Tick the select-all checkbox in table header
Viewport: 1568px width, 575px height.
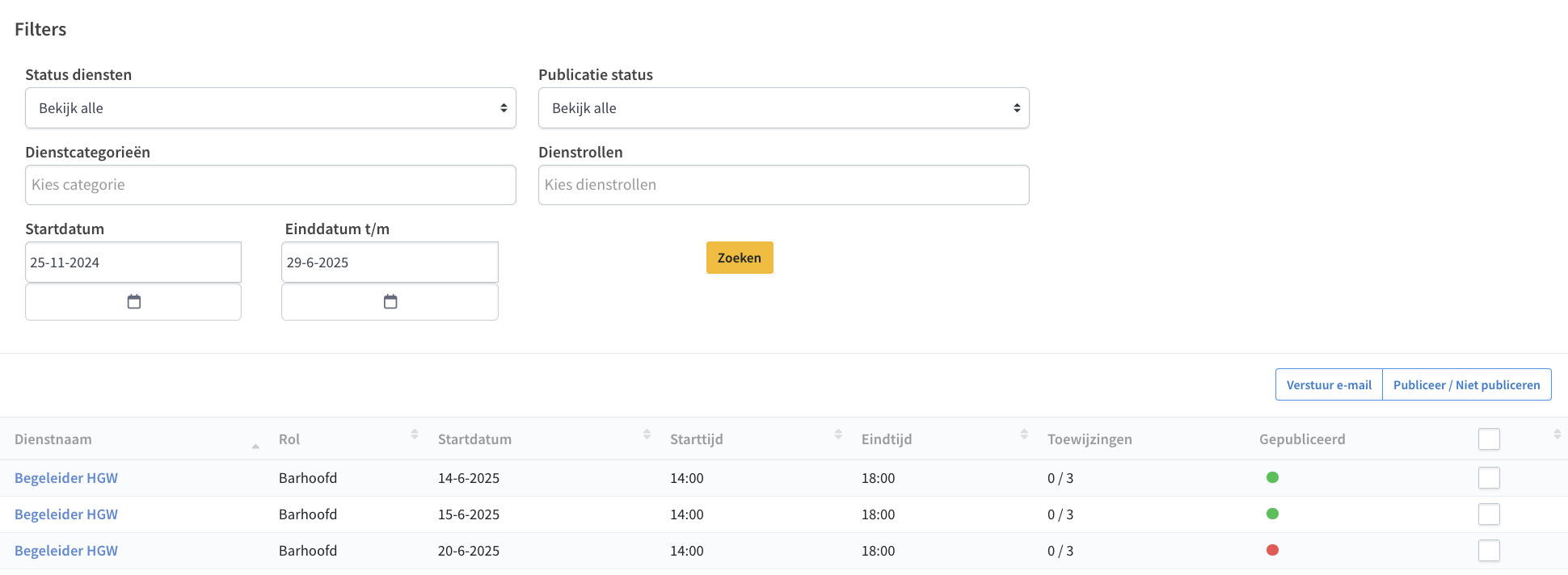[x=1489, y=439]
